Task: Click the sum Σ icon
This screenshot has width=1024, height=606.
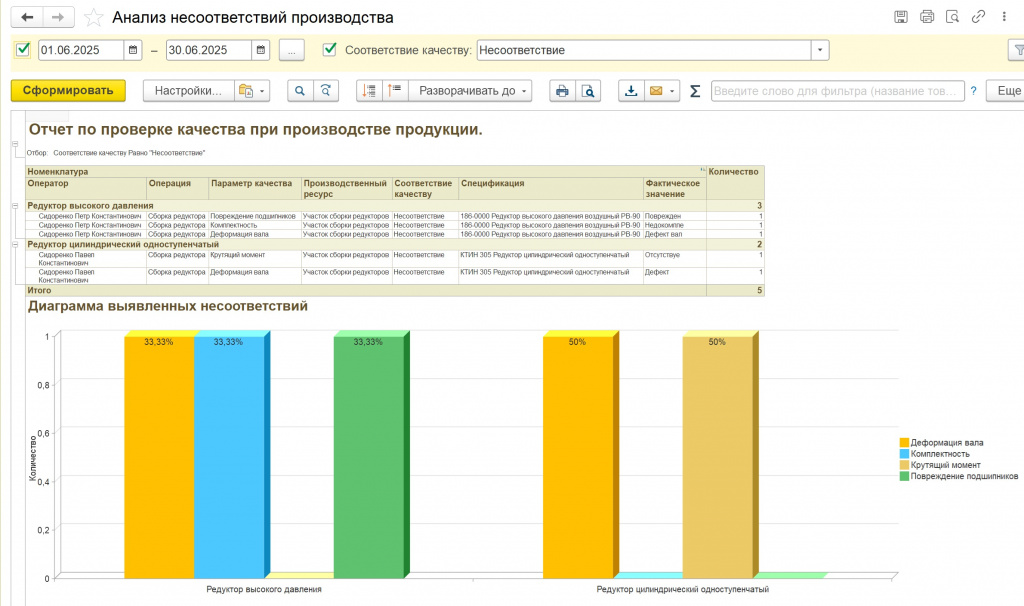Action: 695,91
